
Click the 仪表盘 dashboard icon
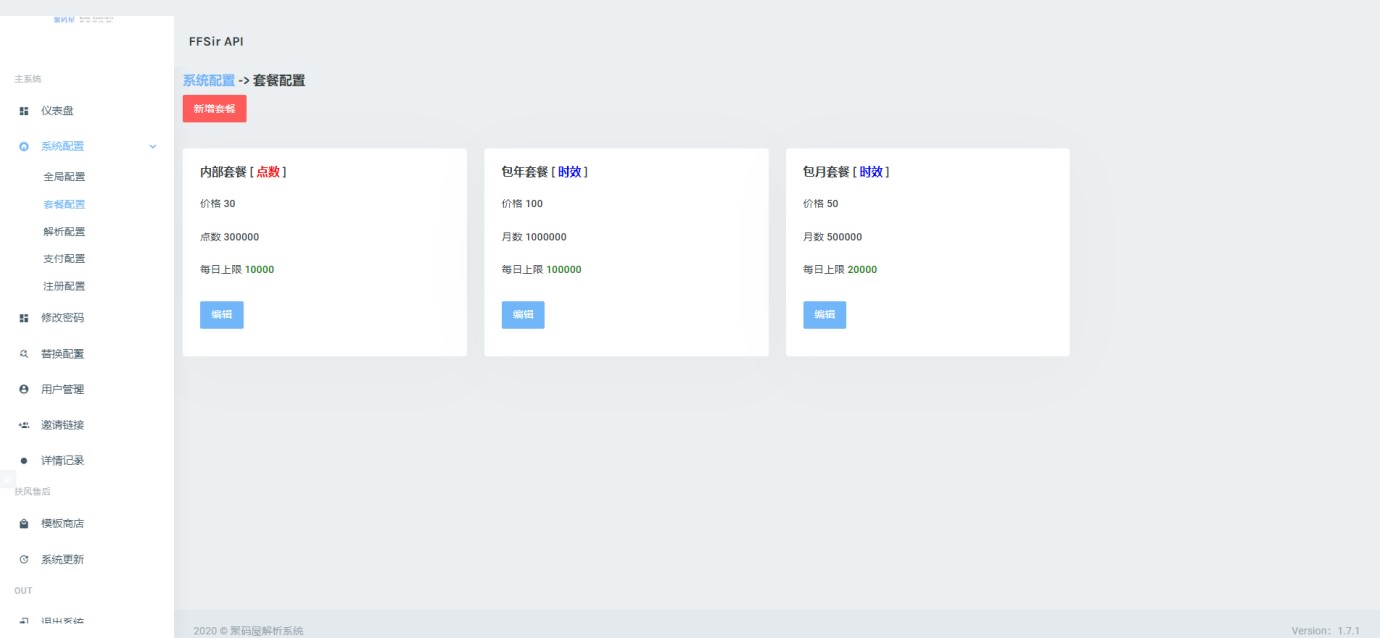[24, 111]
